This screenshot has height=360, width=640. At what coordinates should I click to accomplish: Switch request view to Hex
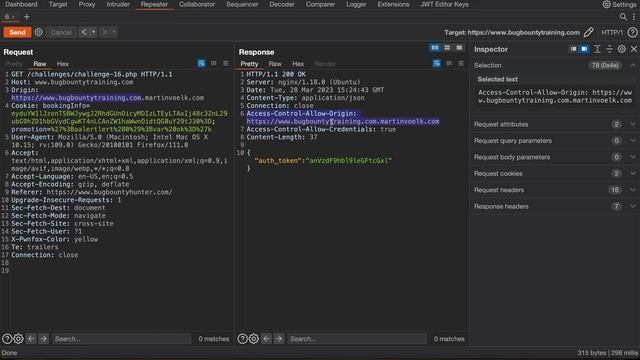tap(62, 64)
